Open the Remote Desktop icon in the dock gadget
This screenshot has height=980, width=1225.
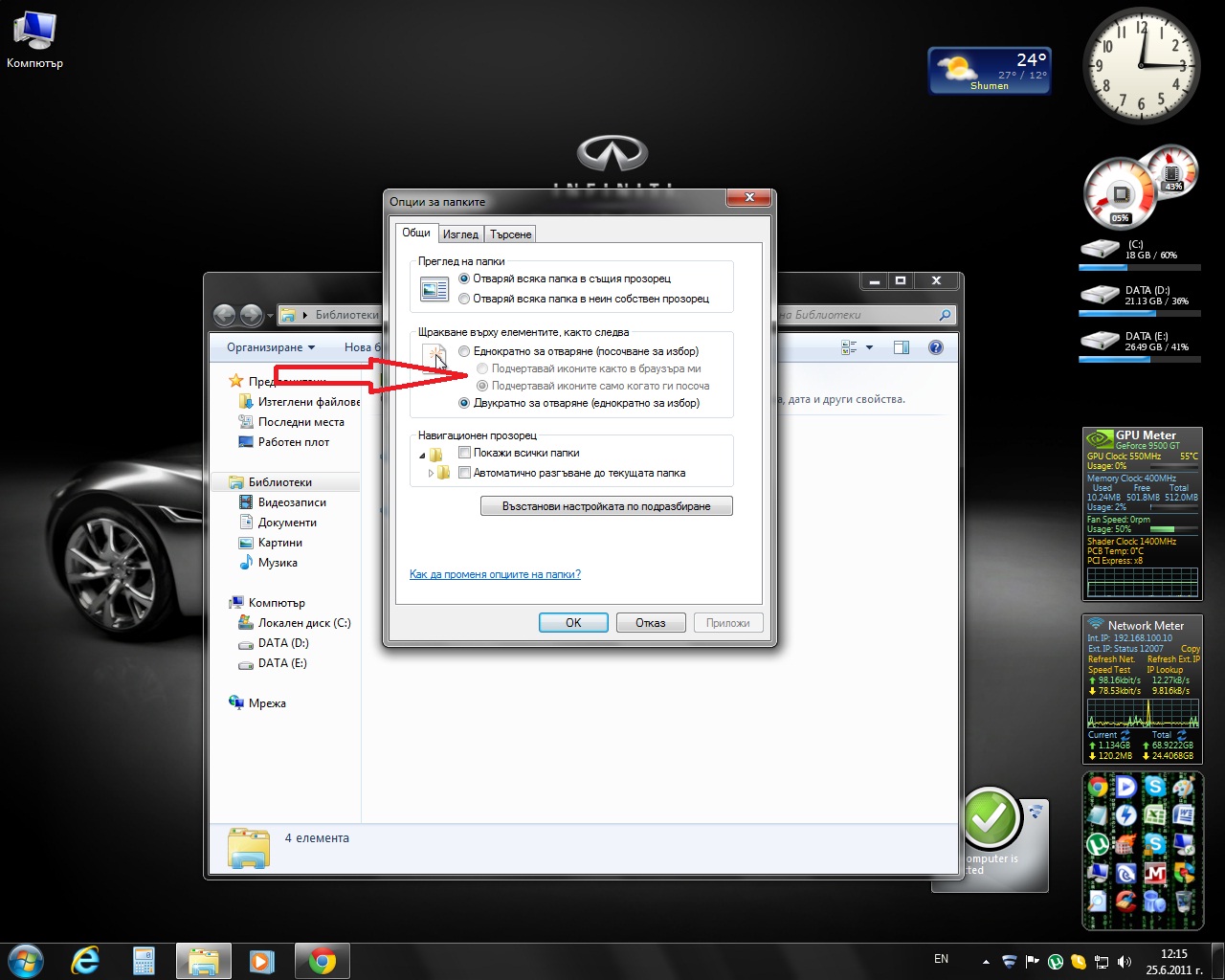point(1184,844)
